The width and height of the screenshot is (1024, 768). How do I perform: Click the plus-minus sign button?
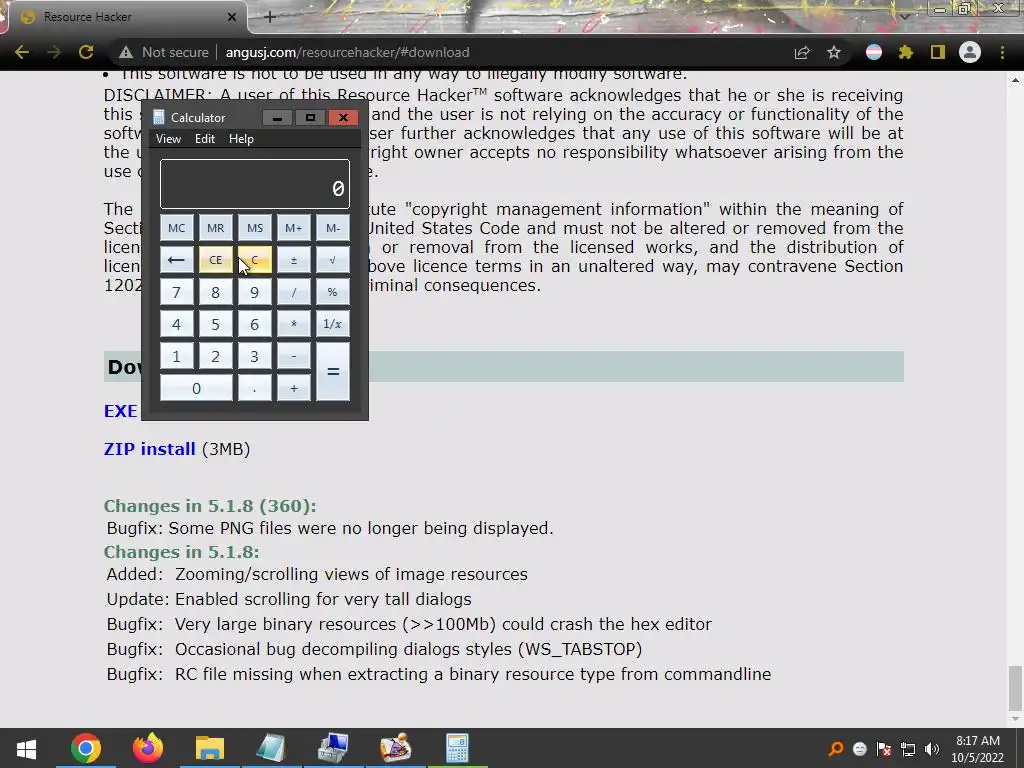pyautogui.click(x=294, y=260)
